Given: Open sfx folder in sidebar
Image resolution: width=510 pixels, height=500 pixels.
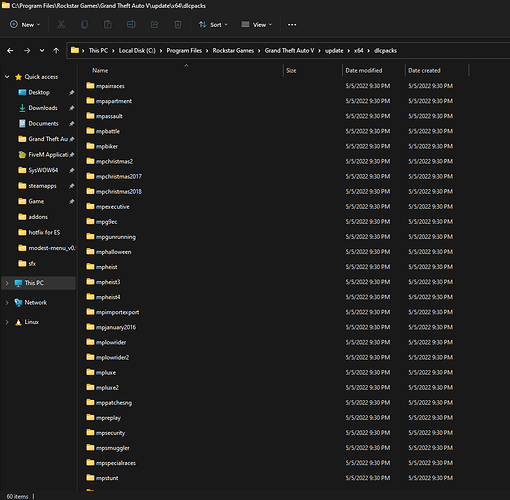Looking at the screenshot, I should click(x=32, y=264).
